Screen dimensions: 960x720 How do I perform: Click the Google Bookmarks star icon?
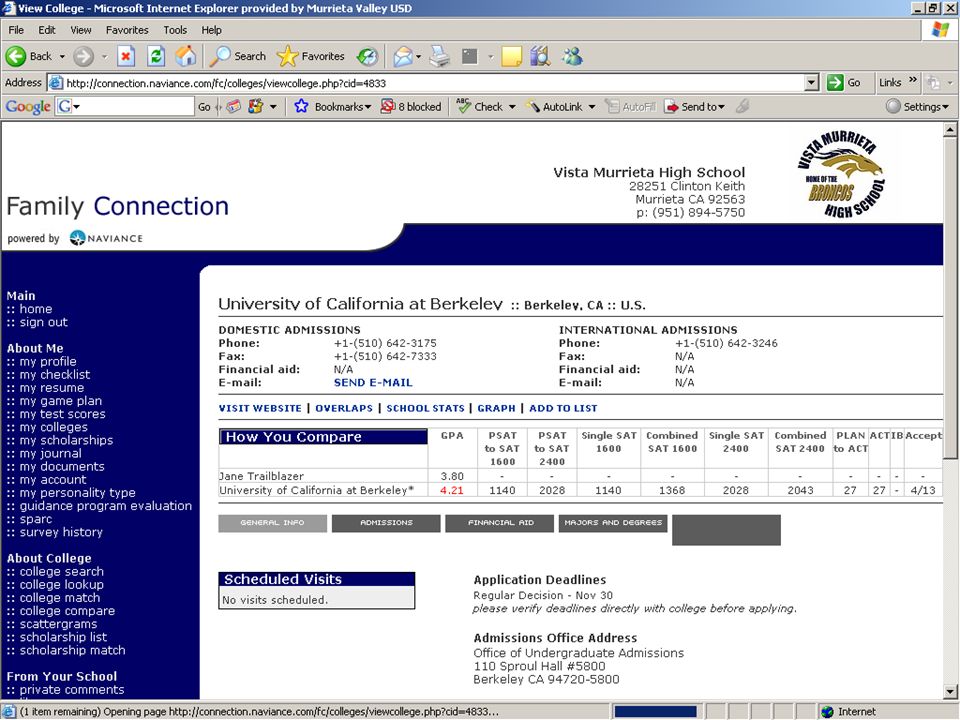click(x=301, y=107)
